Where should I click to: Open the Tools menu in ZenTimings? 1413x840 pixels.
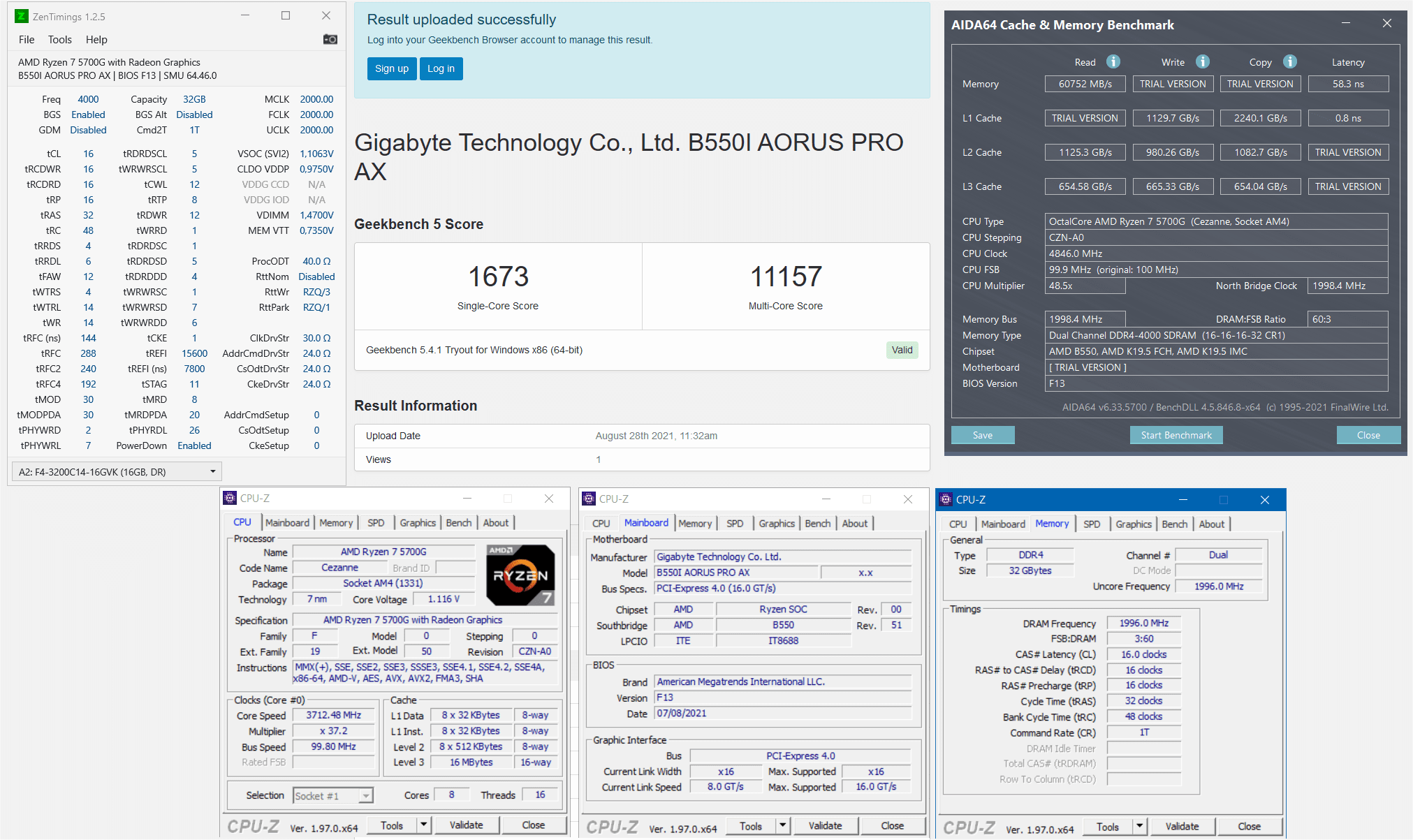coord(60,40)
